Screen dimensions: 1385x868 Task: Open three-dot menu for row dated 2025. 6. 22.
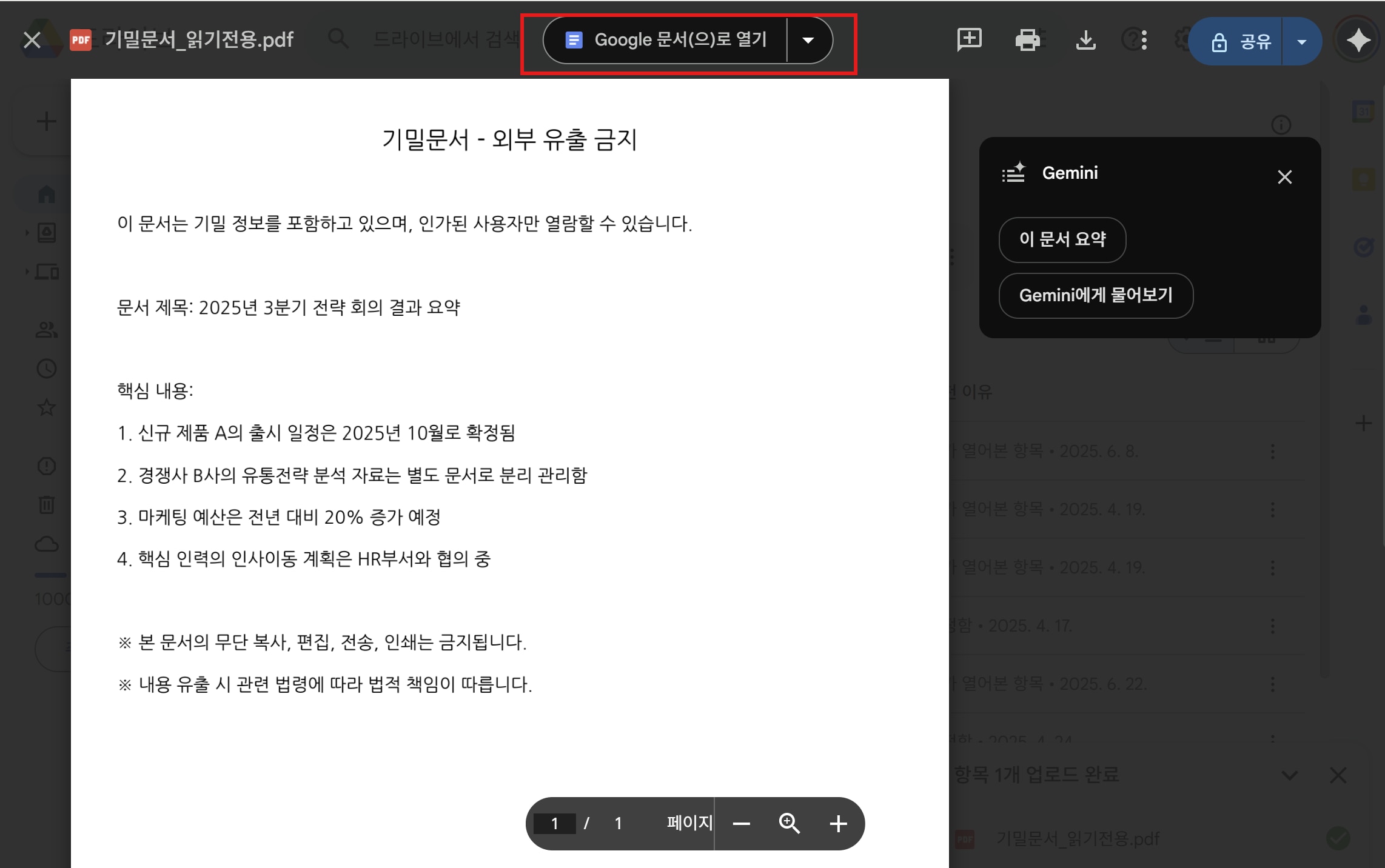pyautogui.click(x=1273, y=684)
